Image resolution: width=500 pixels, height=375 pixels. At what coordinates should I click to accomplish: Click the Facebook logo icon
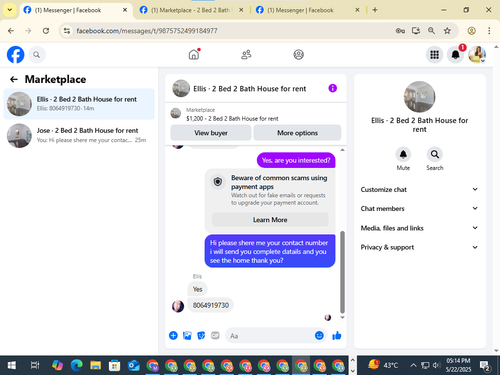[x=16, y=55]
